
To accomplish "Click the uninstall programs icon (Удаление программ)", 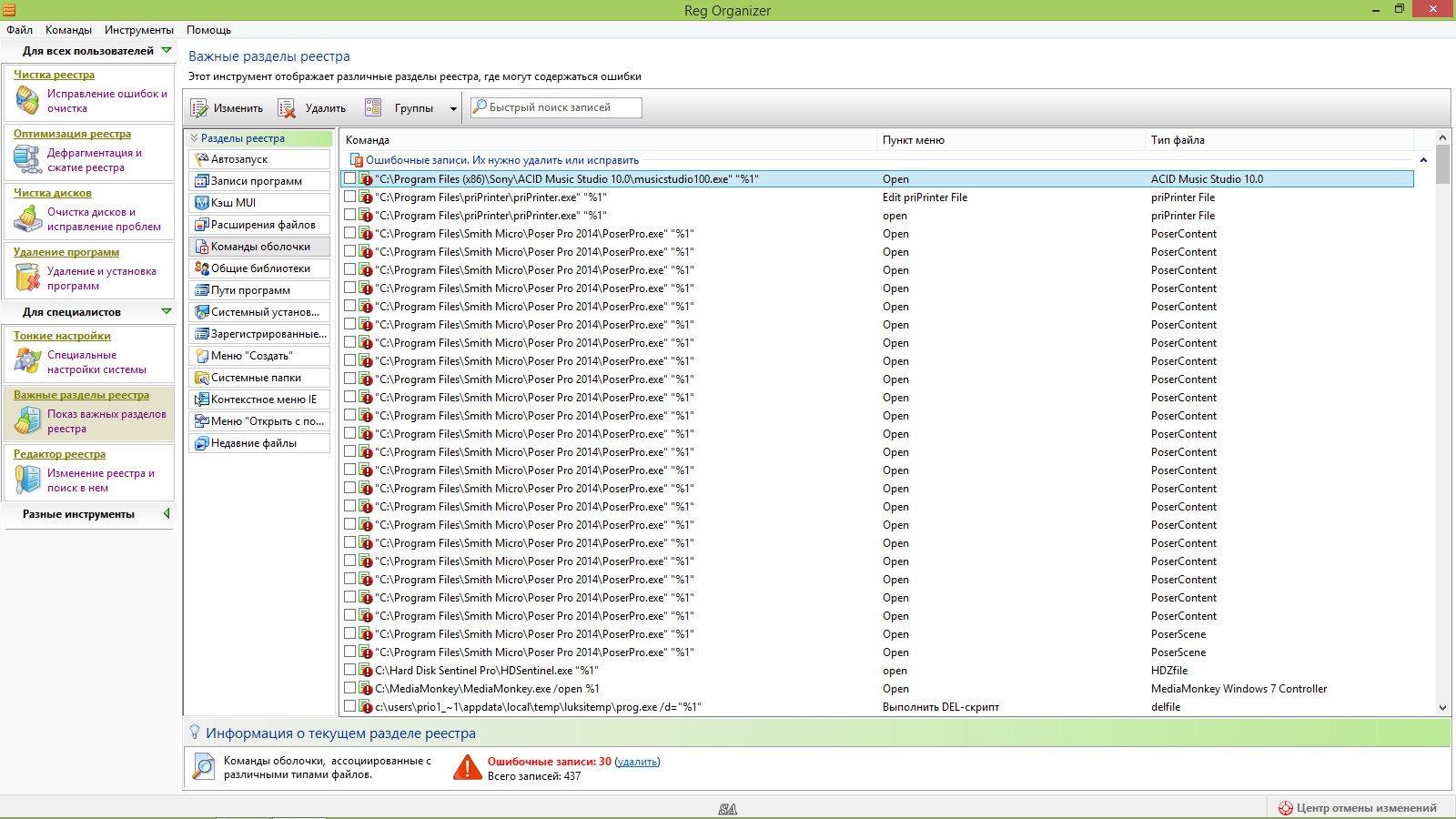I will (27, 278).
